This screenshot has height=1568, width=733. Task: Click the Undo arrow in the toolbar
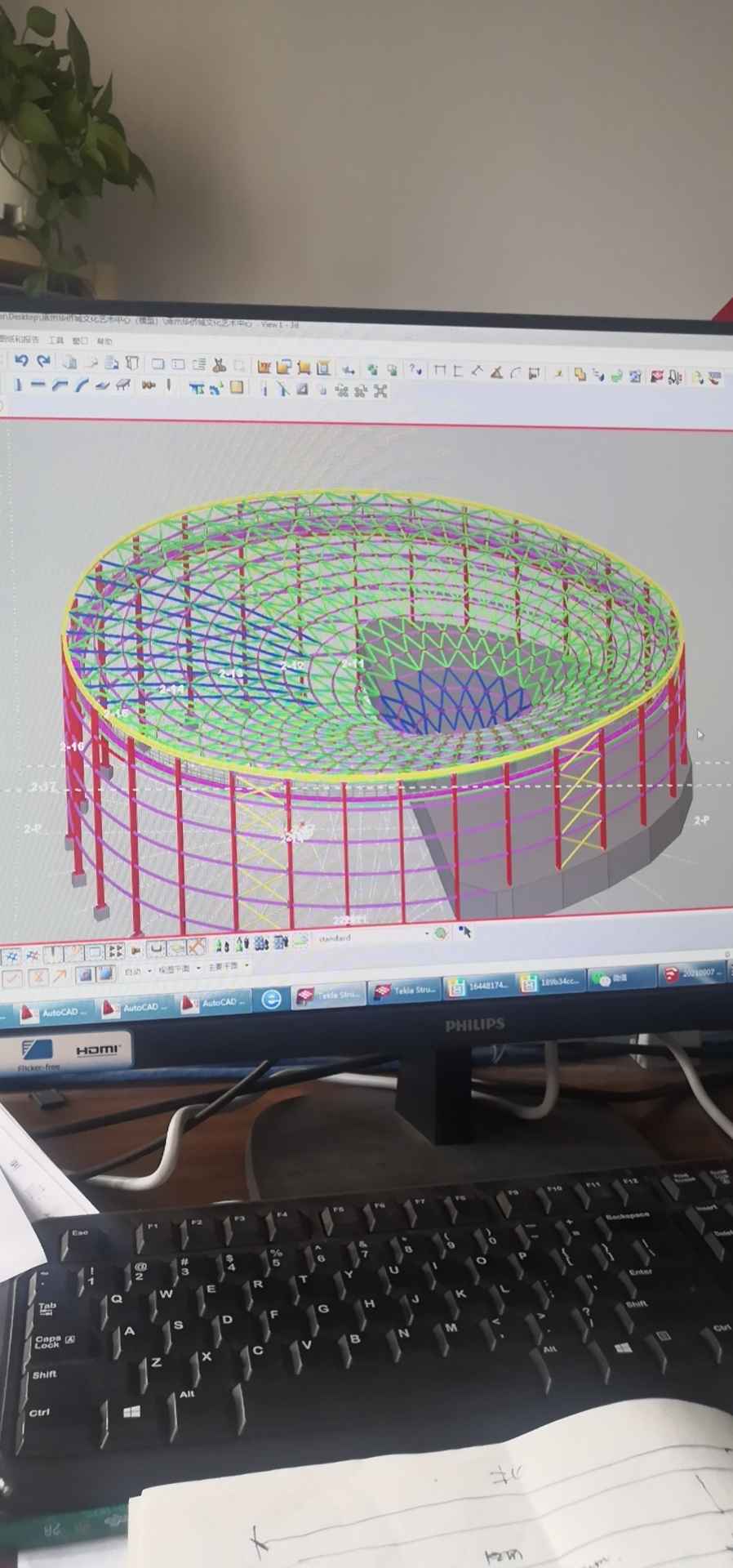(22, 361)
